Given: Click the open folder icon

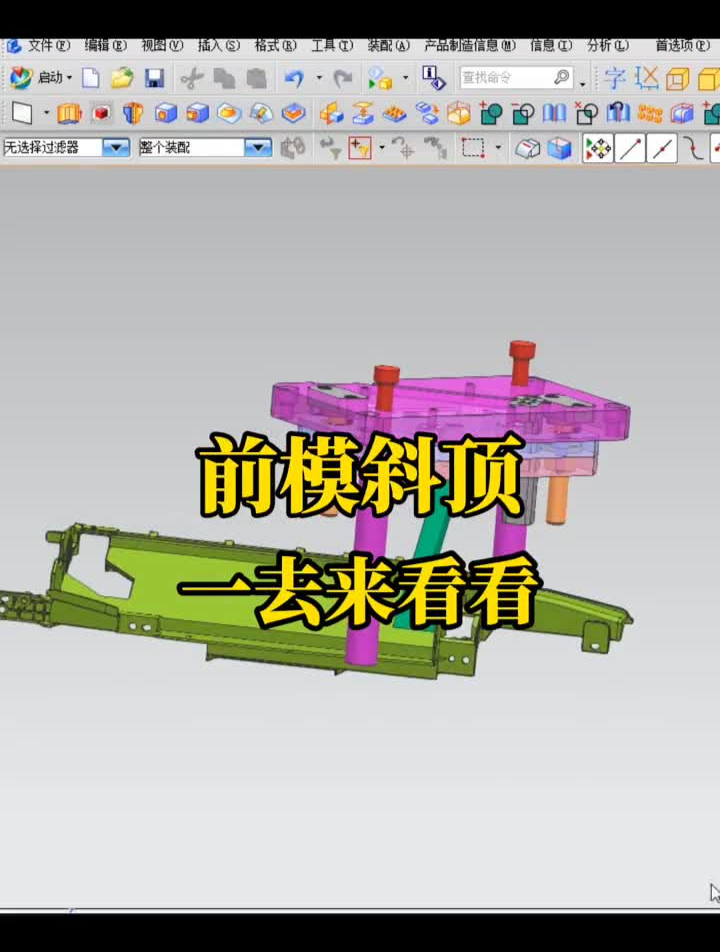Looking at the screenshot, I should (122, 78).
